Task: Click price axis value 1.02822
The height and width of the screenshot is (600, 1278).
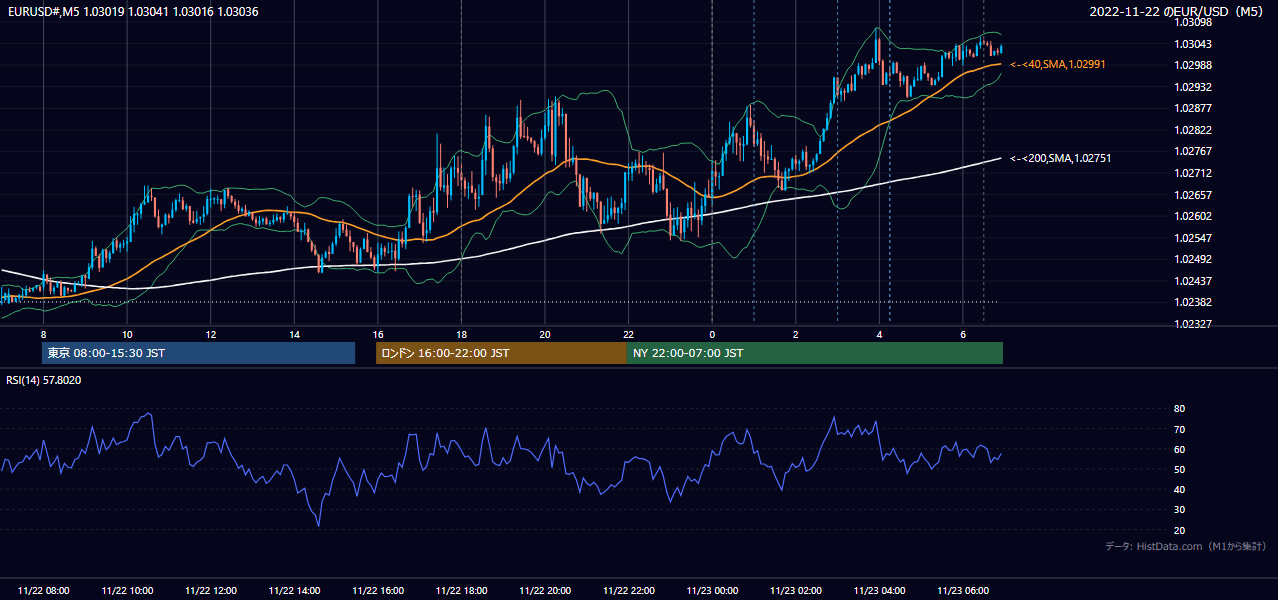Action: coord(1194,130)
